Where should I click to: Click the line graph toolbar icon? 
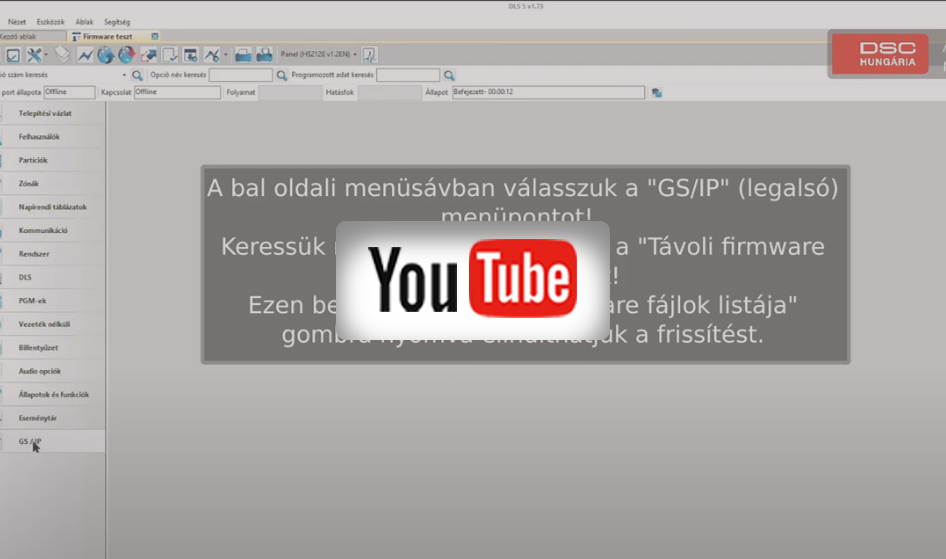(85, 55)
